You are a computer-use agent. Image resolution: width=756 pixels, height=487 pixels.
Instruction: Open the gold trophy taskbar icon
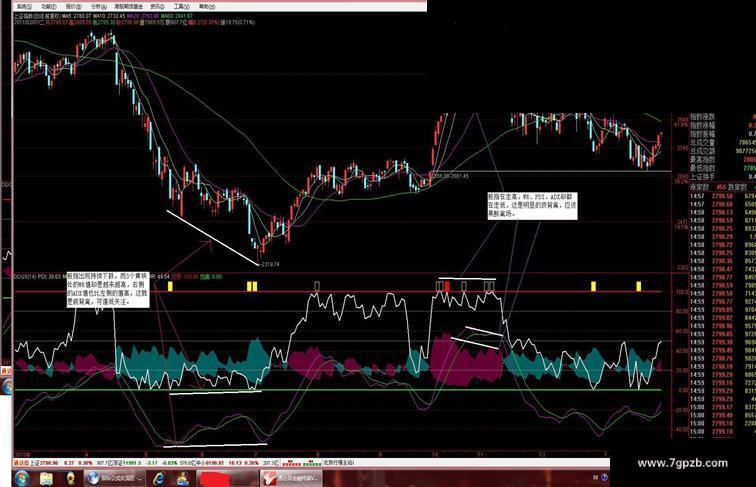70,478
